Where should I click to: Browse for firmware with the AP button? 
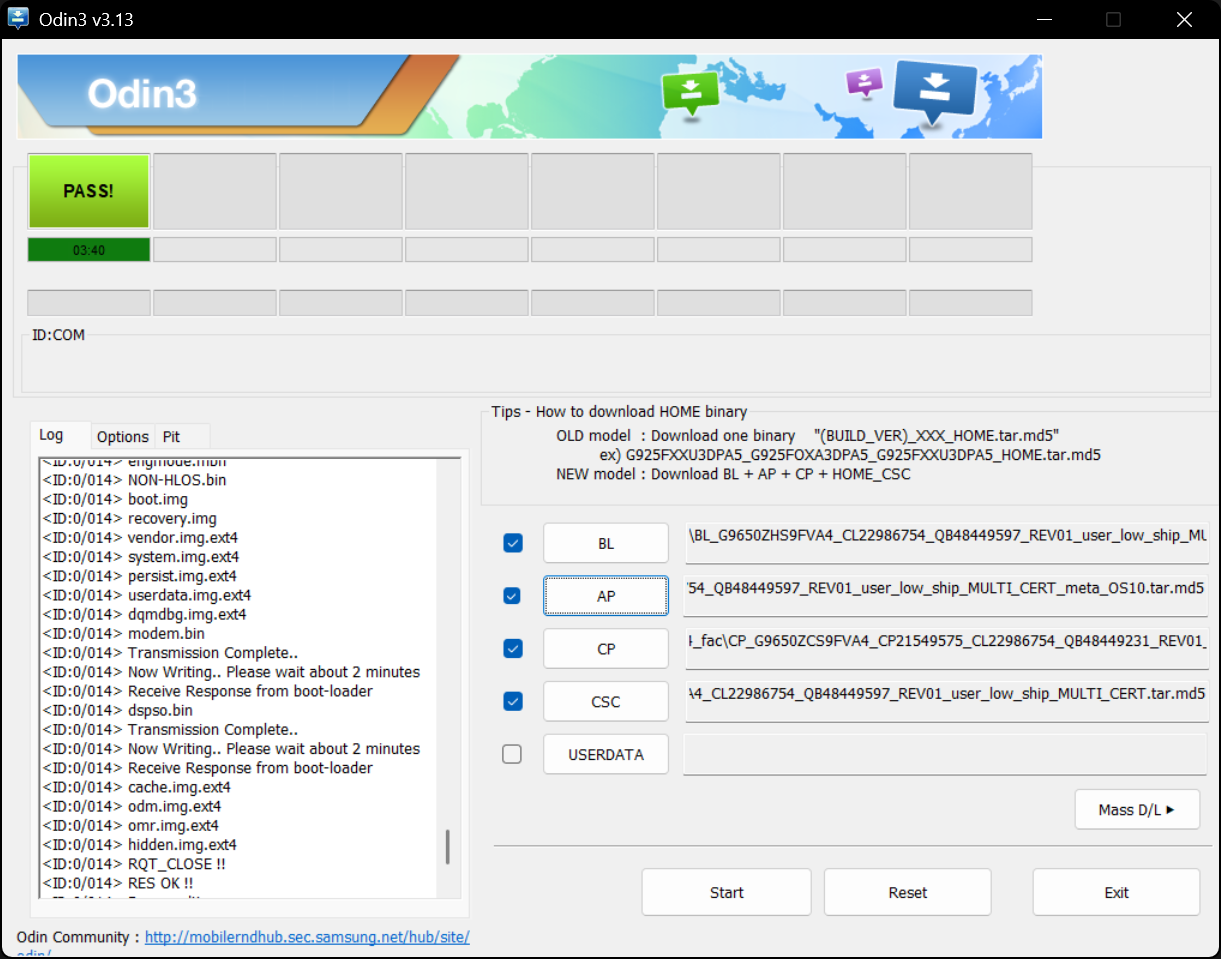[x=605, y=596]
